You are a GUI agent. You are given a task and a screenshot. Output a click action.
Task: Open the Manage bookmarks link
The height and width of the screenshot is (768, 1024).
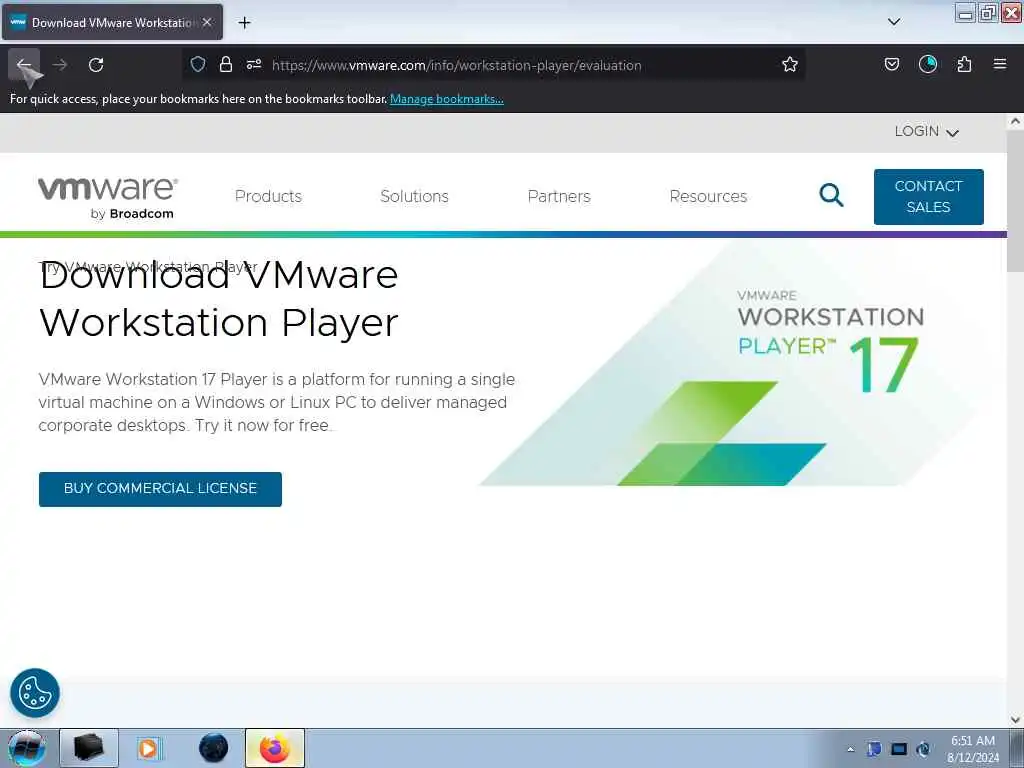point(447,99)
